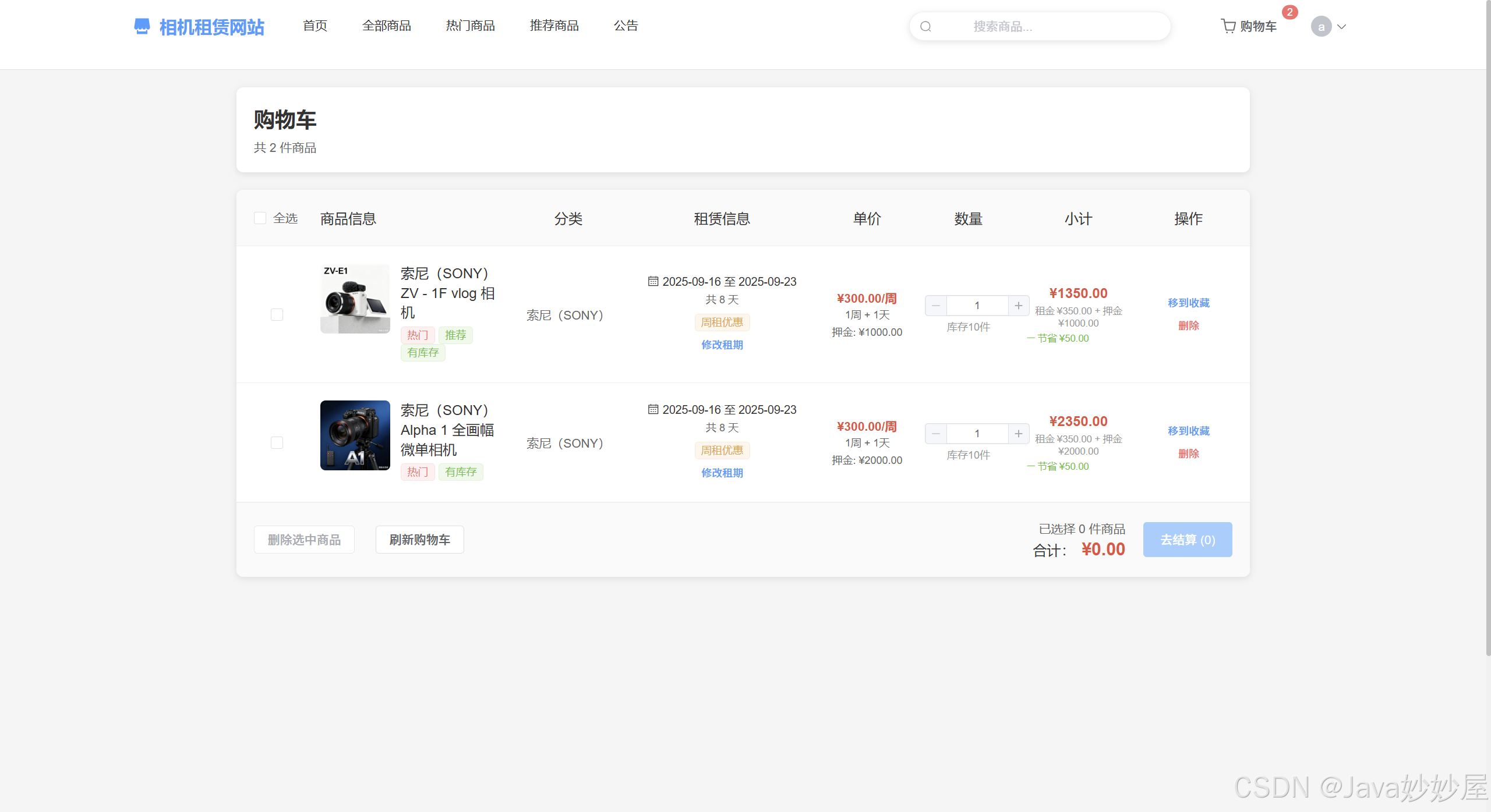Click 周租优惠 tag in Alpha 1 row

coord(722,450)
